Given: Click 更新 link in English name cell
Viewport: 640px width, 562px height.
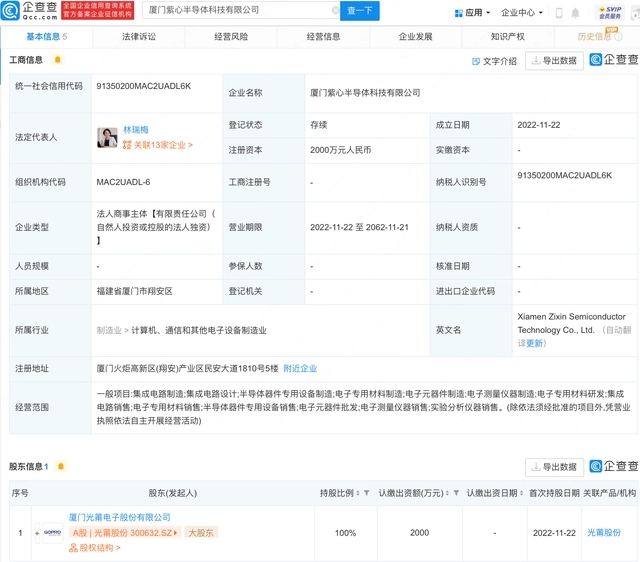Looking at the screenshot, I should (x=534, y=343).
